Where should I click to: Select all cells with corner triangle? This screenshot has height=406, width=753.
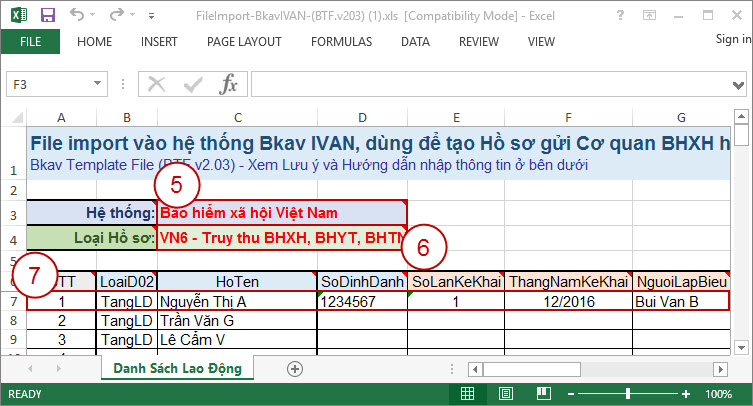[17, 118]
